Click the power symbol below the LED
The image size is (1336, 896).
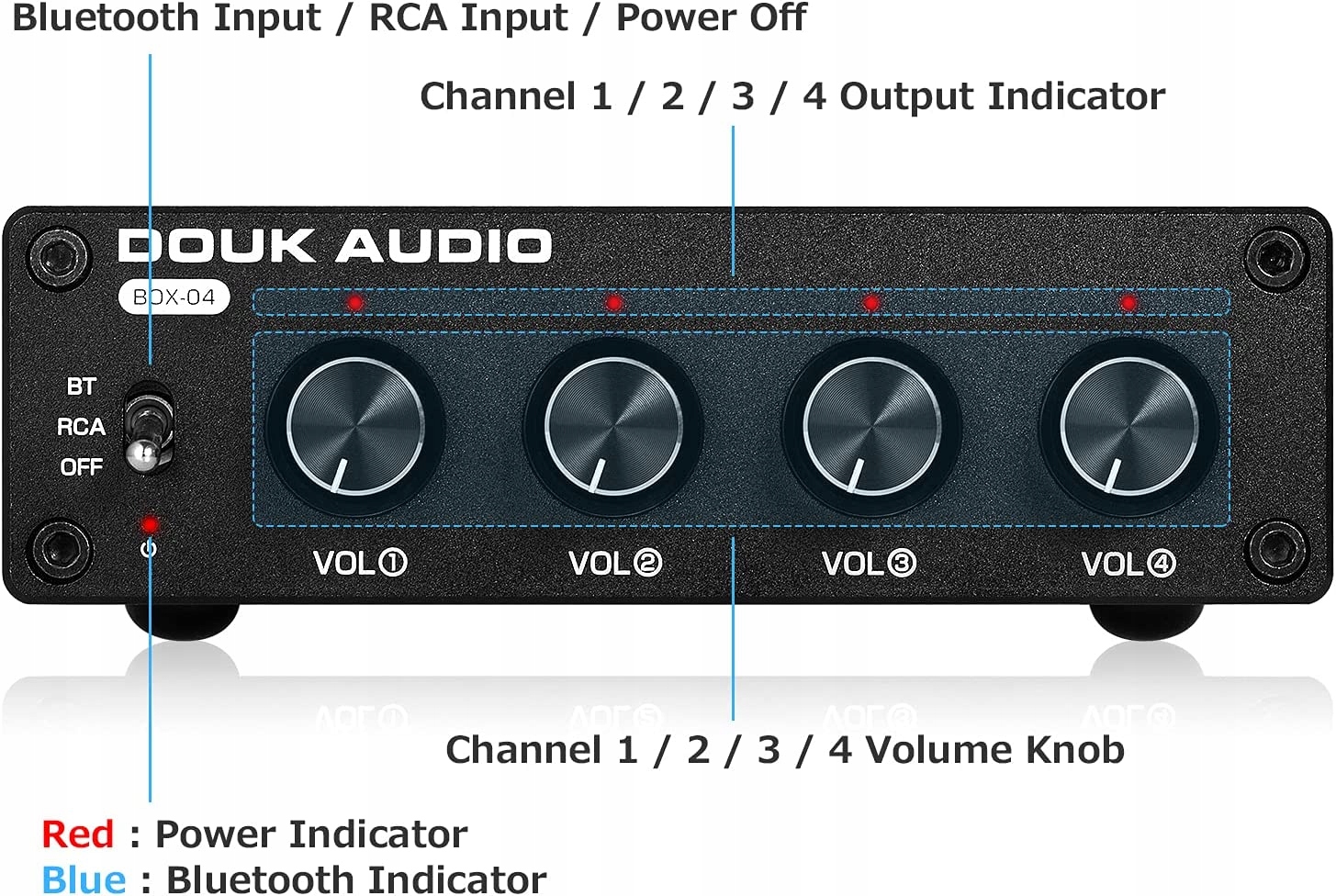[x=149, y=549]
